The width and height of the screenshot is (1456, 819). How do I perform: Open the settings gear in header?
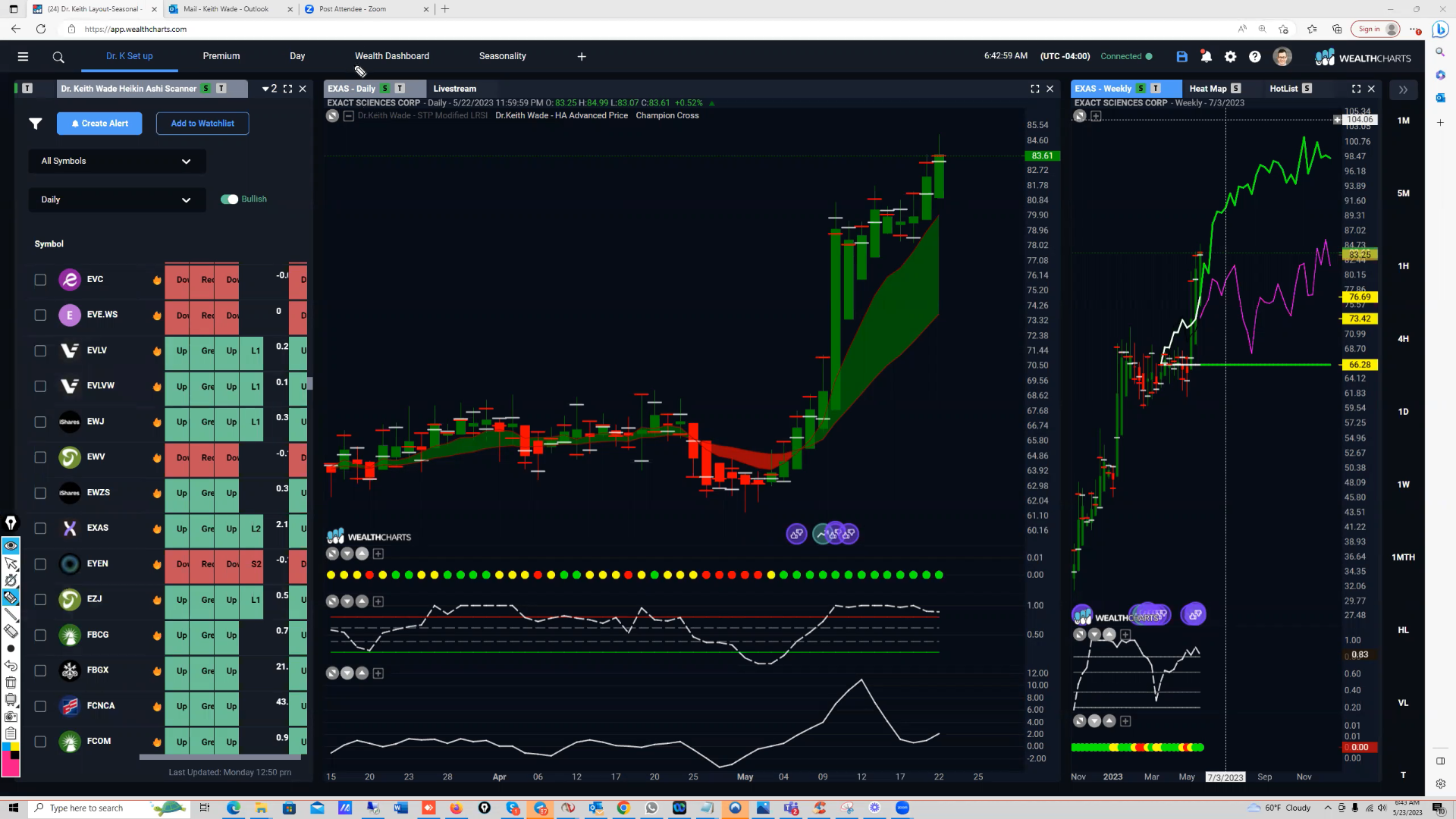tap(1231, 56)
